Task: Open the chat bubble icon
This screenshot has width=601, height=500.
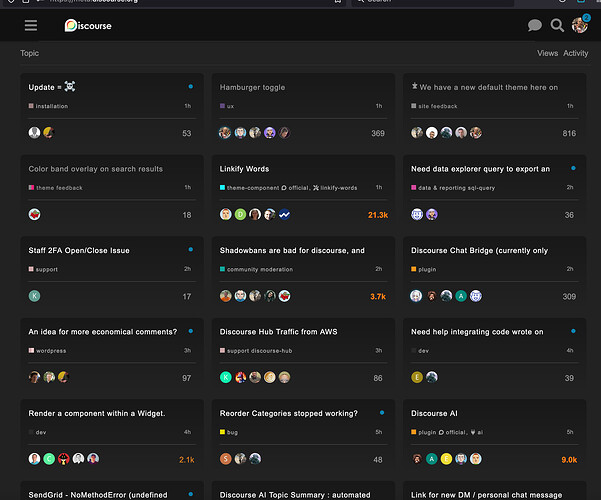Action: [x=535, y=26]
